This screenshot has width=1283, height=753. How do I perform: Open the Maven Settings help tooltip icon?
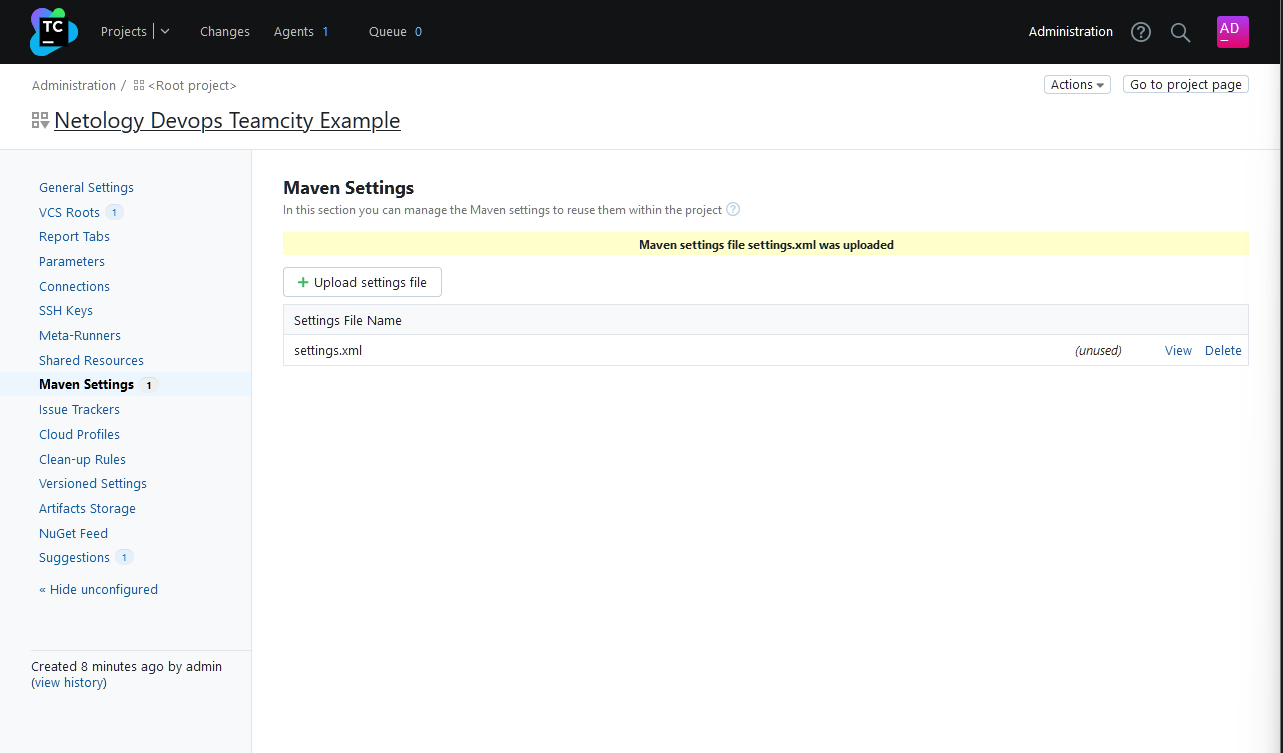[x=733, y=209]
